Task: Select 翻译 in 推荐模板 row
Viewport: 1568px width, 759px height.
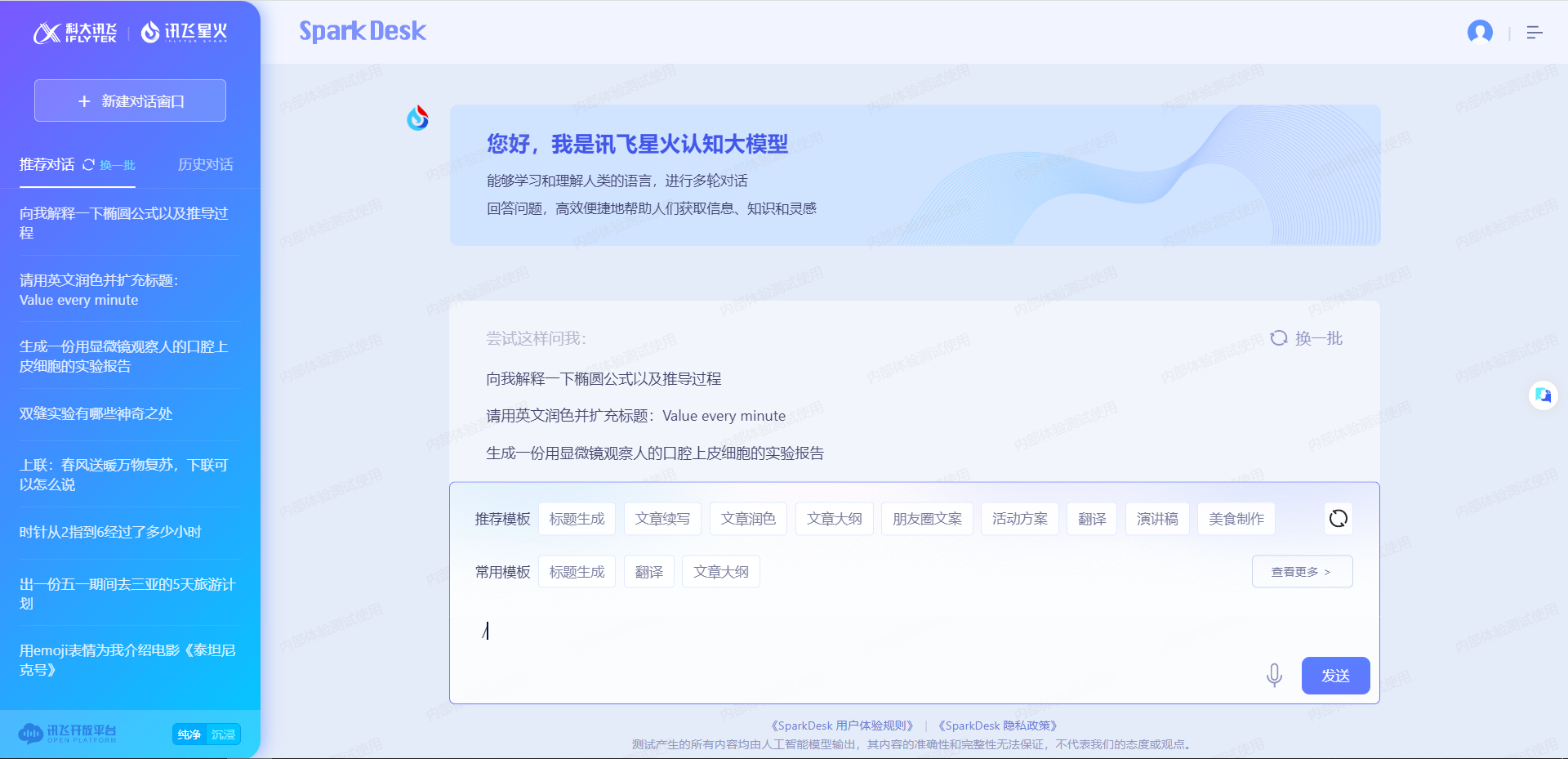Action: (1093, 519)
